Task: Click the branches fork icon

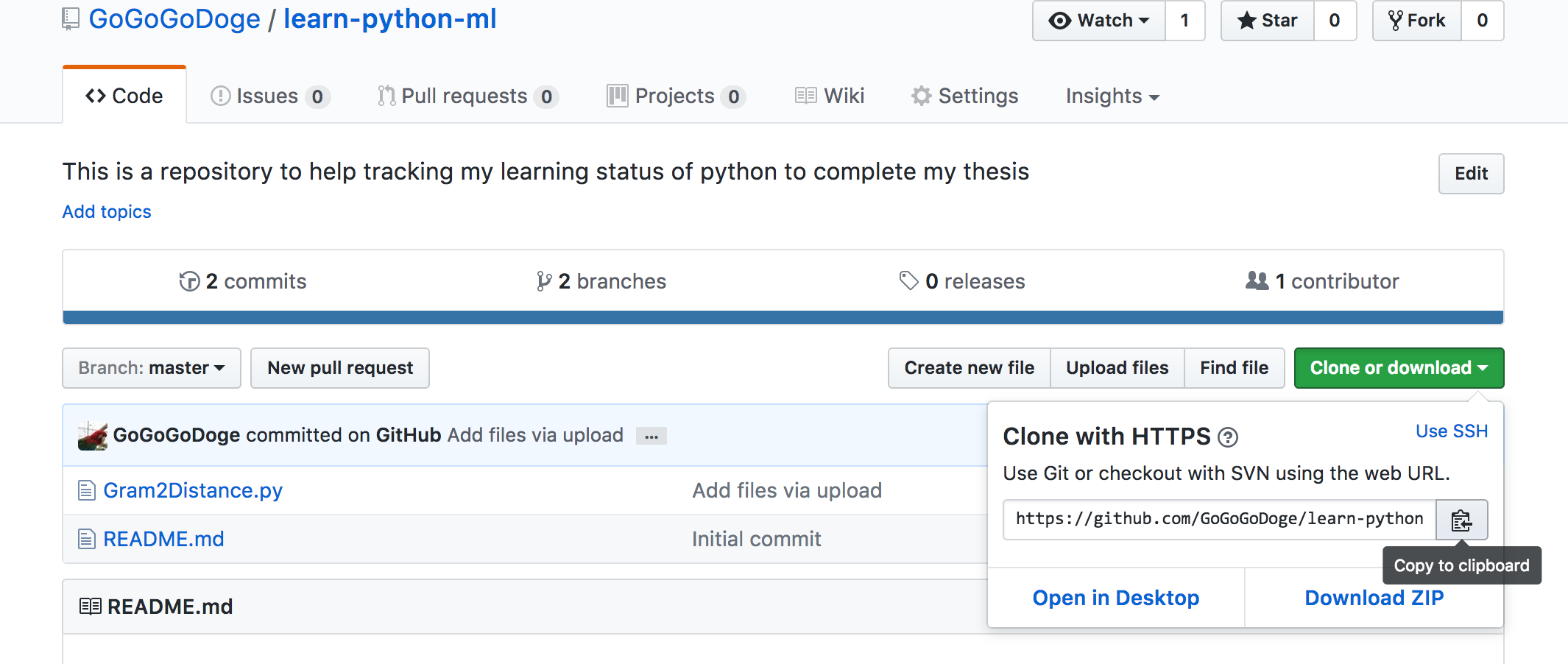Action: point(544,281)
